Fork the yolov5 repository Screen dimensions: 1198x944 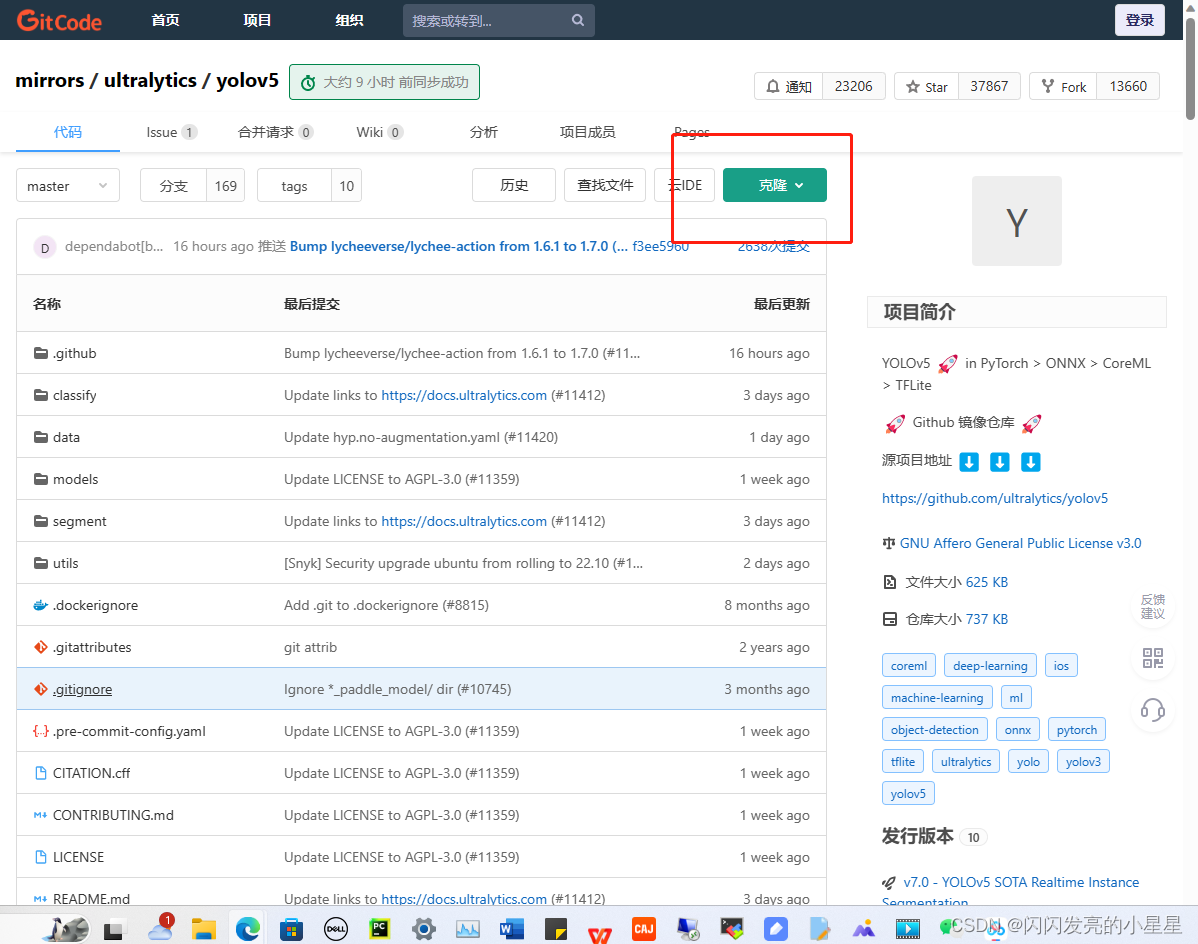coord(1064,86)
